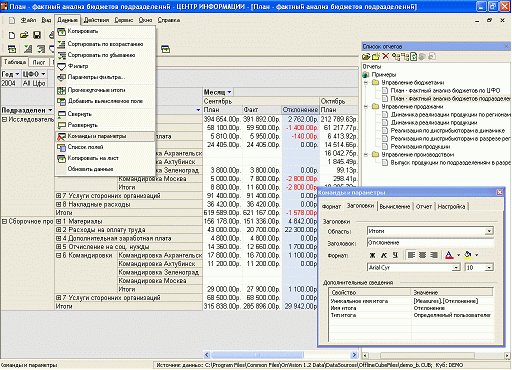Select Реализация продукции report in tree
This screenshot has width=512, height=370.
click(x=420, y=147)
